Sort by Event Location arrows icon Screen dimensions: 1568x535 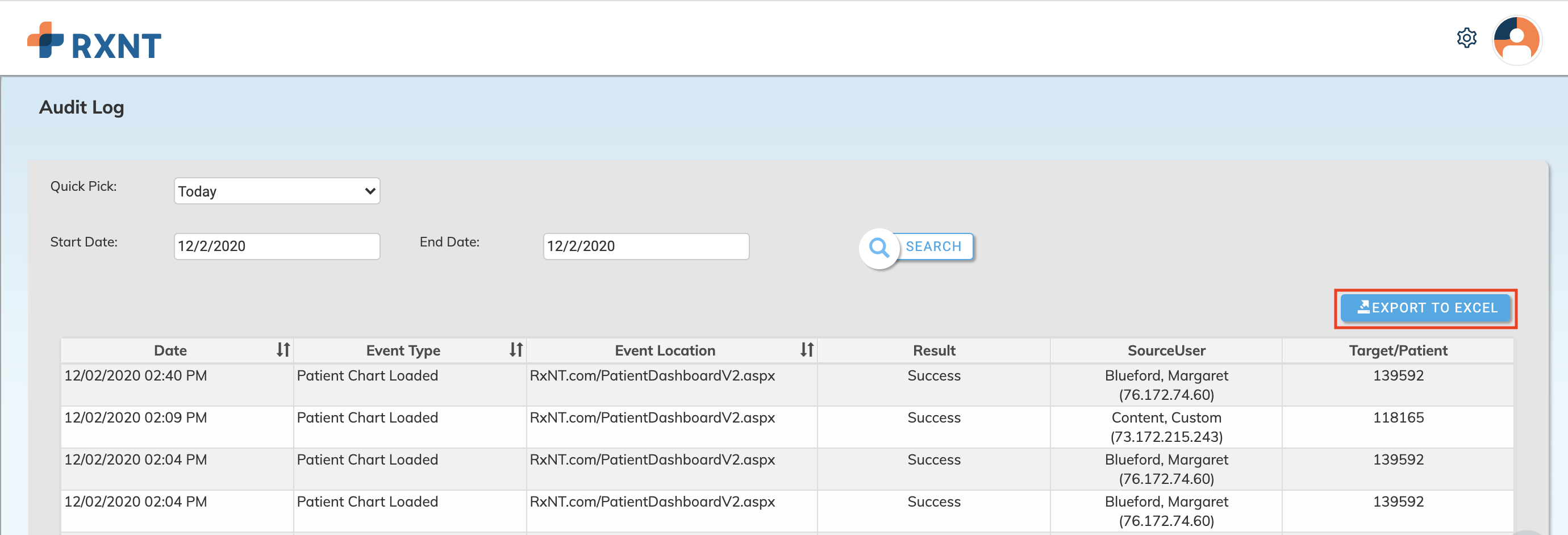[x=807, y=350]
